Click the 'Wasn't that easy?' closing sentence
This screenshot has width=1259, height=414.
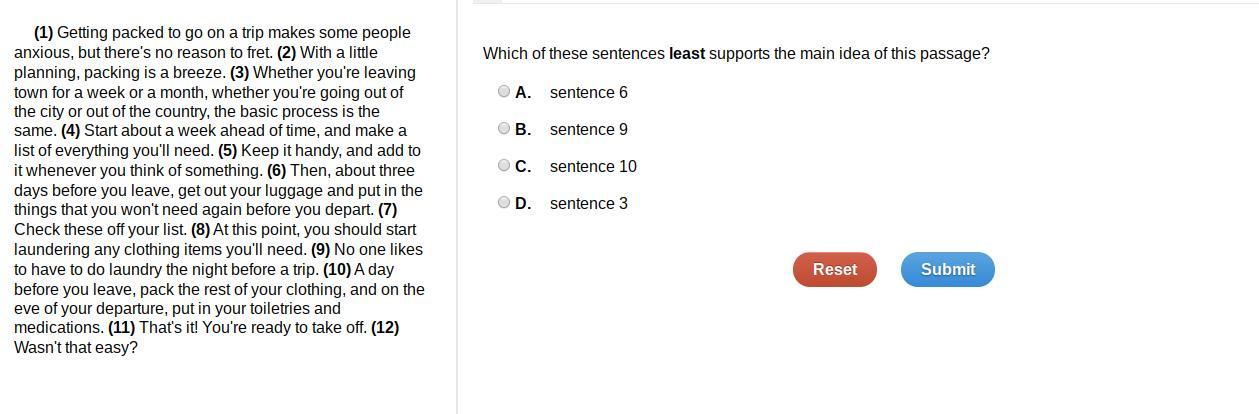(76, 348)
